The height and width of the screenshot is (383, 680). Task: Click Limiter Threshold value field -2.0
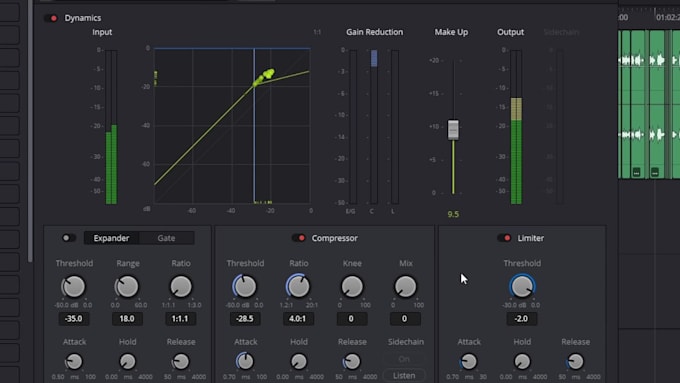click(522, 319)
